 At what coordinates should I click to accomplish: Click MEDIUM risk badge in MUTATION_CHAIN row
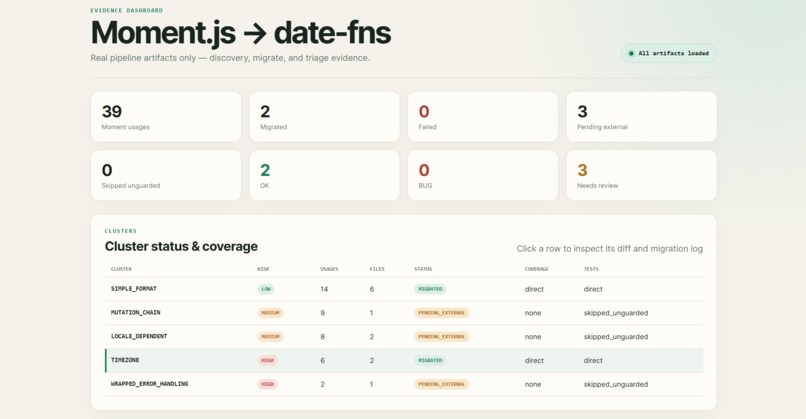[x=270, y=313]
